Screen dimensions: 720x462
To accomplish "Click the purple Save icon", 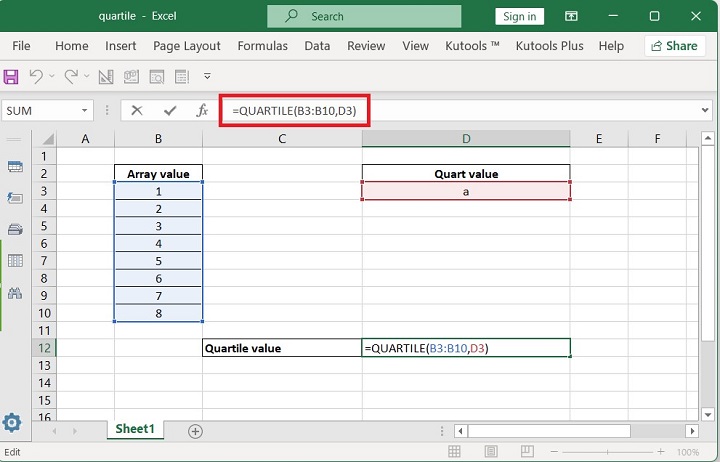I will 12,76.
